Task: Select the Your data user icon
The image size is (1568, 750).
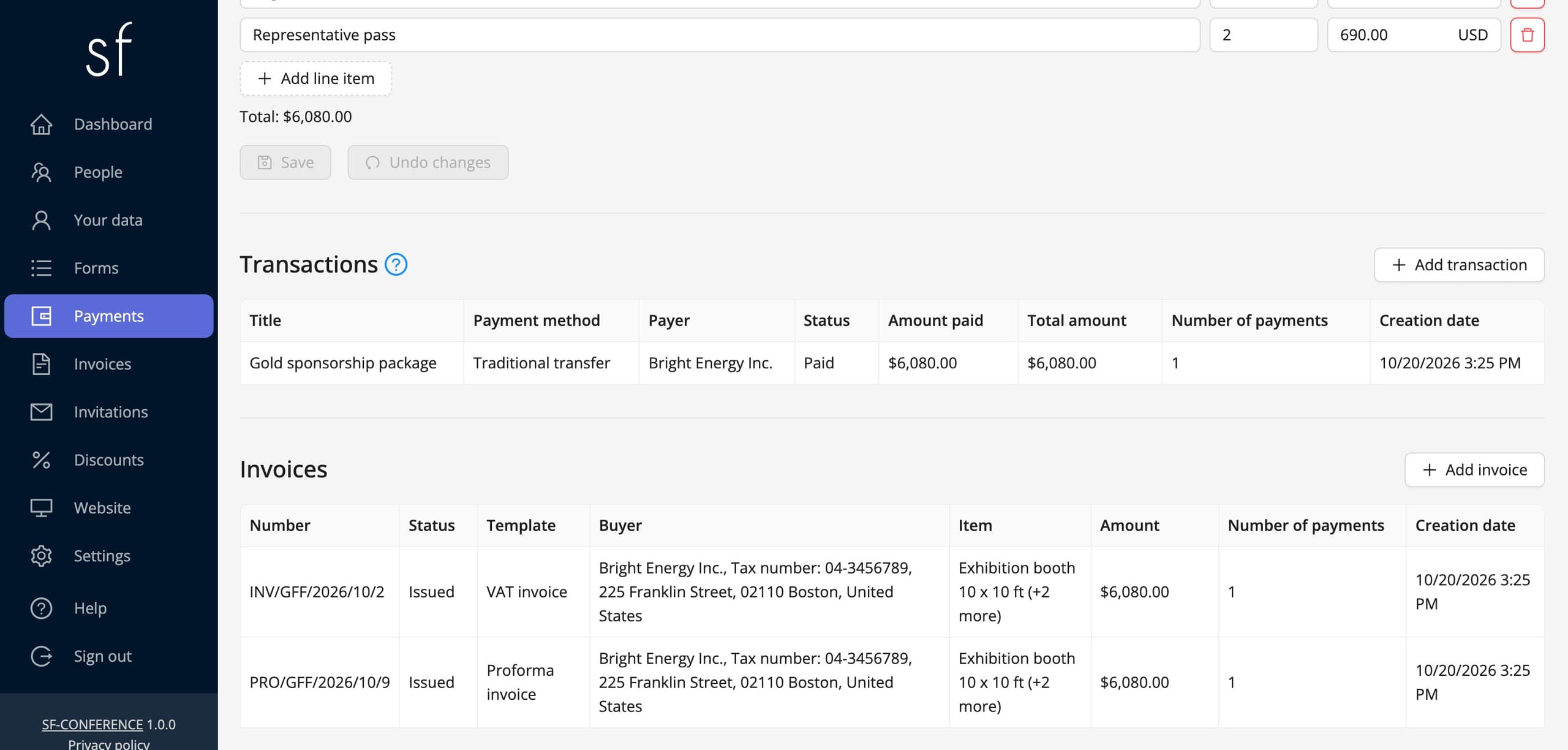Action: coord(41,220)
